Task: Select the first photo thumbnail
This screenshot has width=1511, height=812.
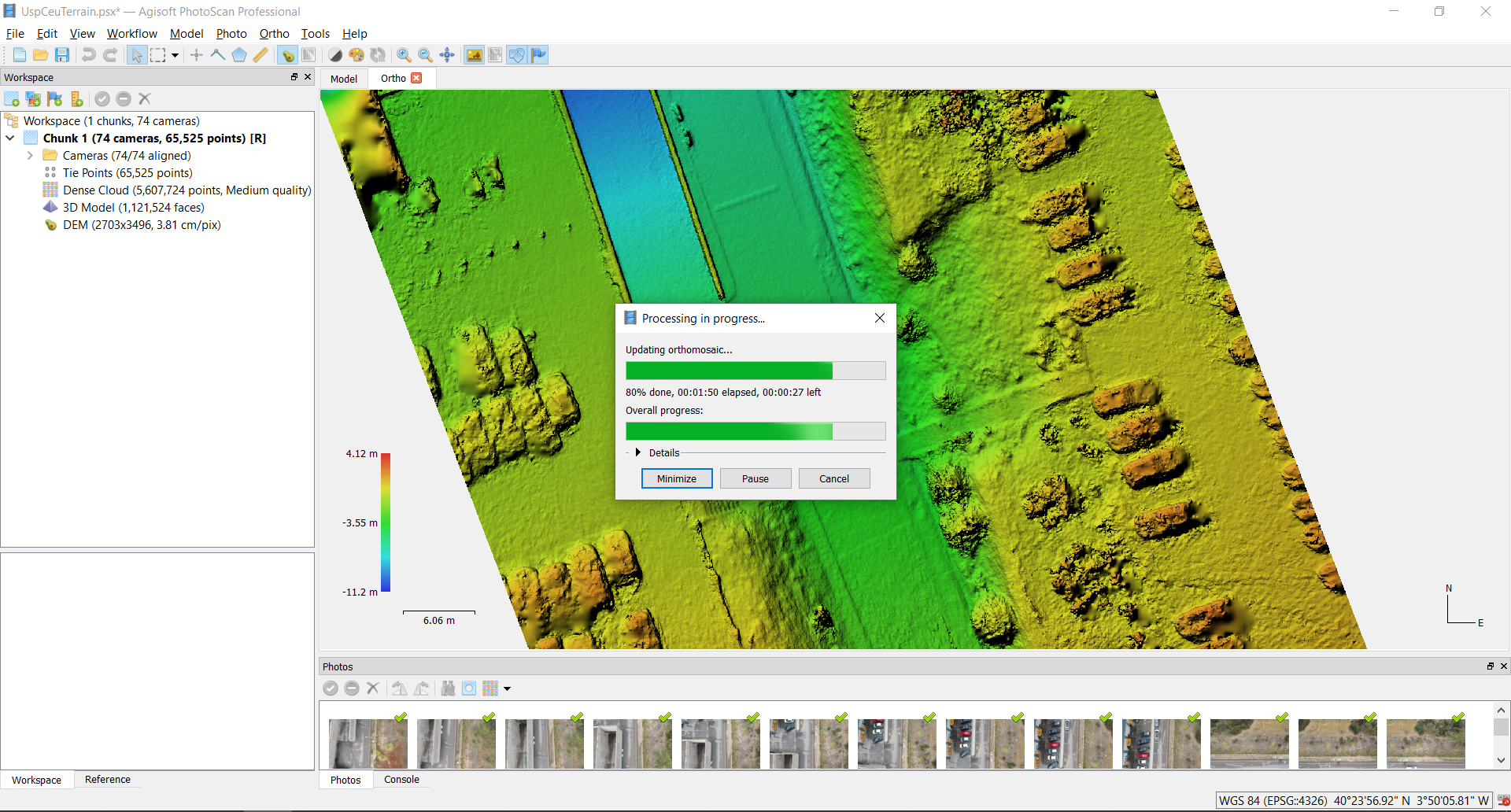Action: coord(368,743)
